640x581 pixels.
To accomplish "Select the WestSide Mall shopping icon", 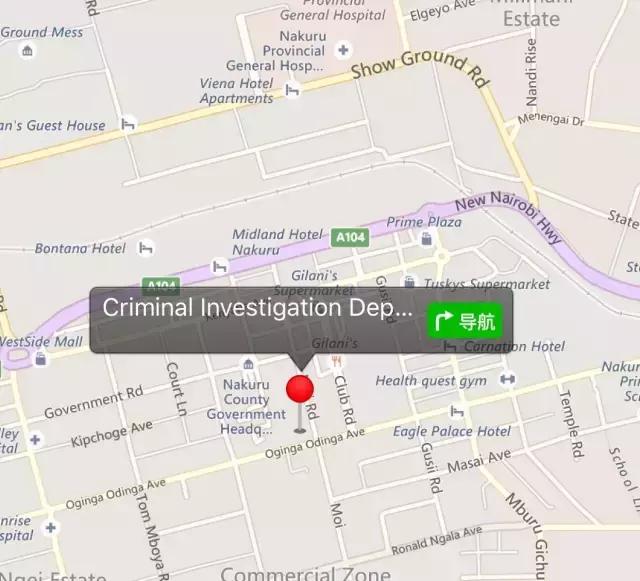I will point(40,359).
